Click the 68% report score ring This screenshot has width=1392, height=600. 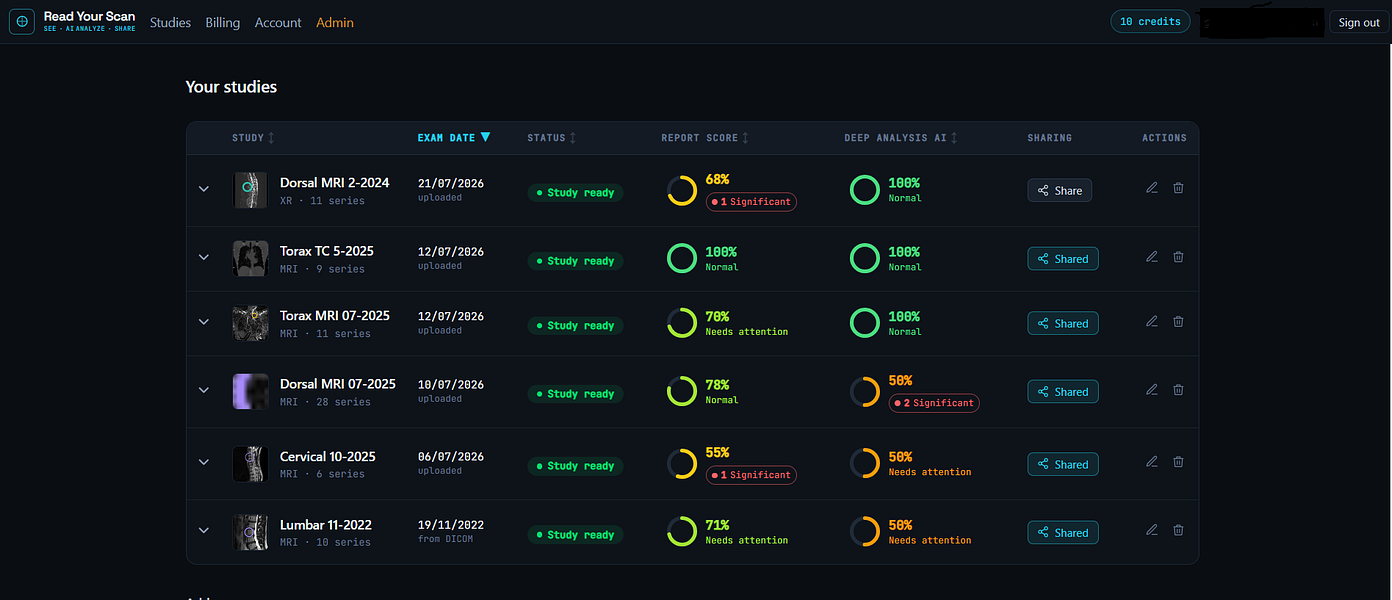682,190
